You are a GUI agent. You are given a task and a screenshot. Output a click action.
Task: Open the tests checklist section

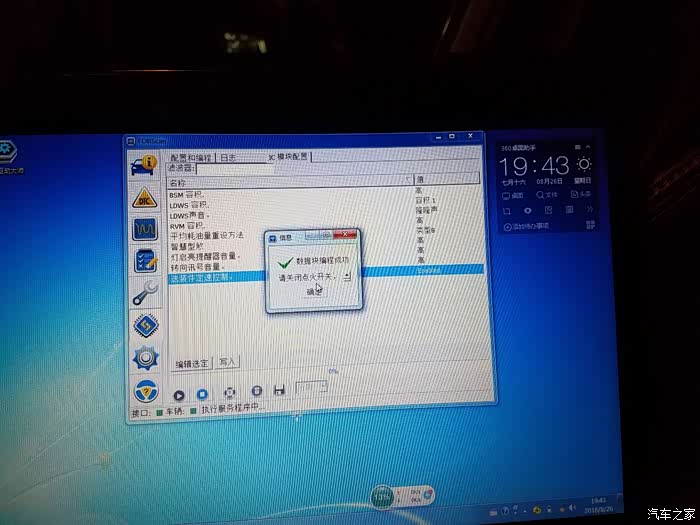point(146,261)
